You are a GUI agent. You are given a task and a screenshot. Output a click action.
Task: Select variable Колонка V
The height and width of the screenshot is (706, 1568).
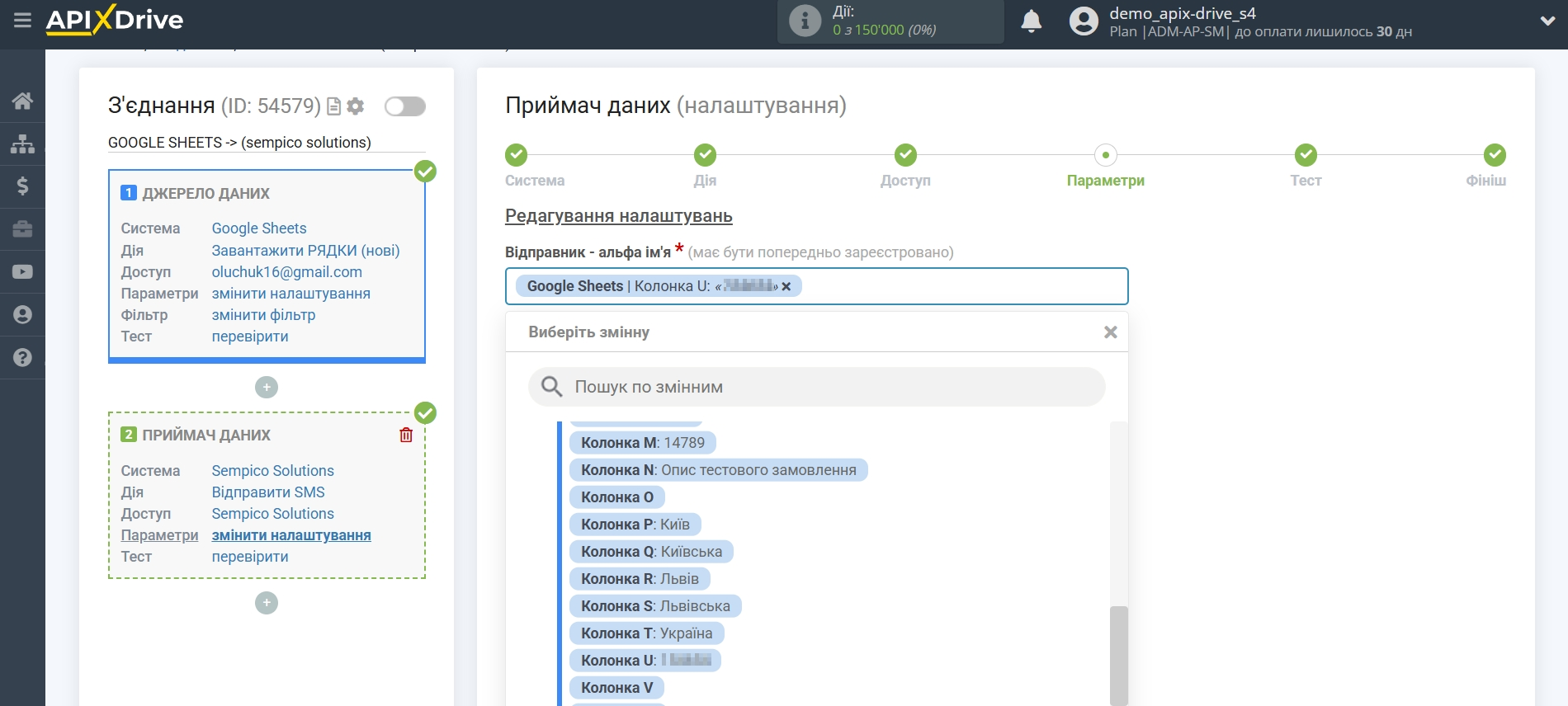616,688
